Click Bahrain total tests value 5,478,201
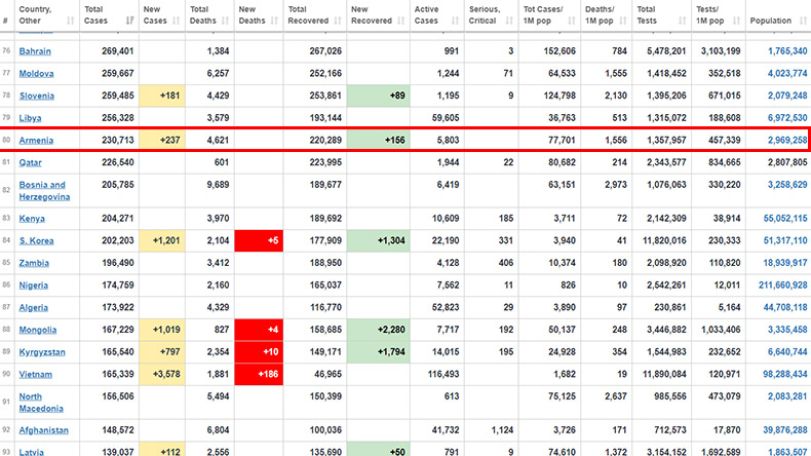This screenshot has height=456, width=811. tap(666, 51)
